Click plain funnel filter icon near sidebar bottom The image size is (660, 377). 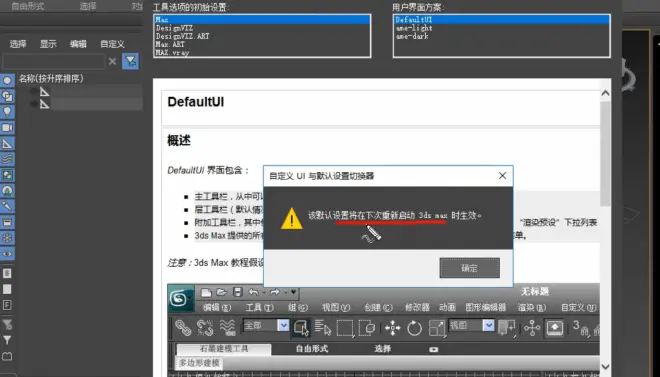tap(7, 340)
